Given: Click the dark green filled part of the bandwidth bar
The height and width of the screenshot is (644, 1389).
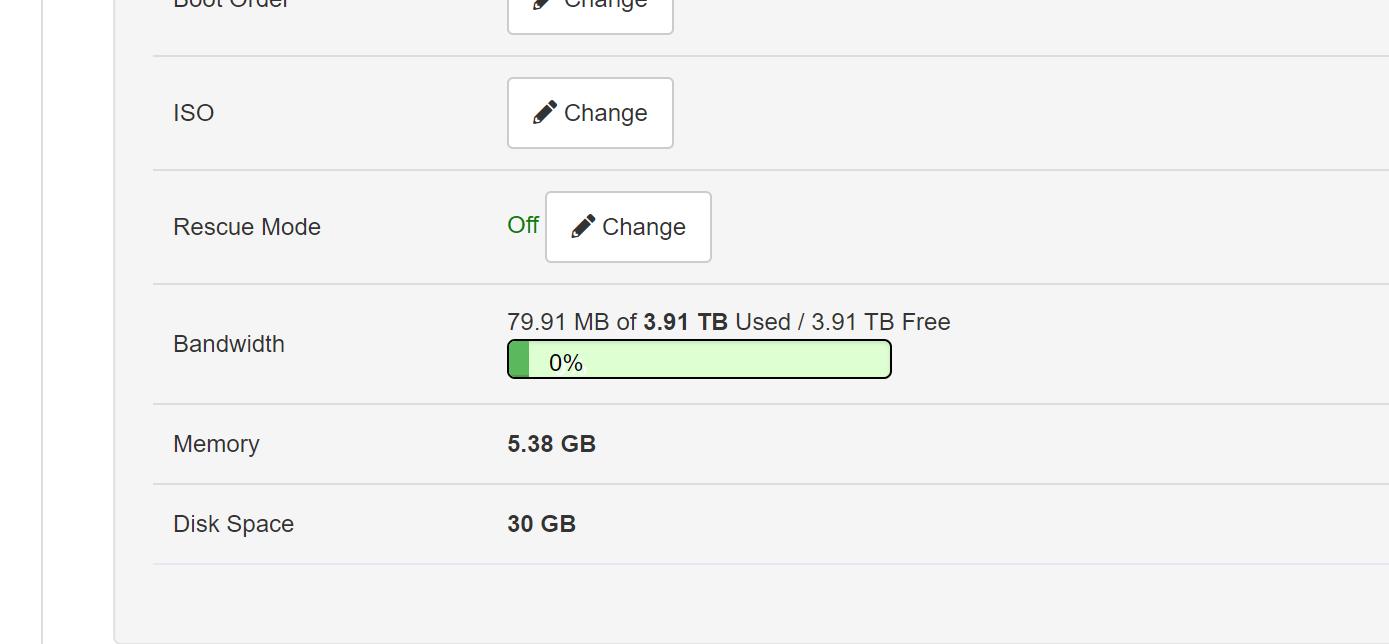Looking at the screenshot, I should [519, 359].
